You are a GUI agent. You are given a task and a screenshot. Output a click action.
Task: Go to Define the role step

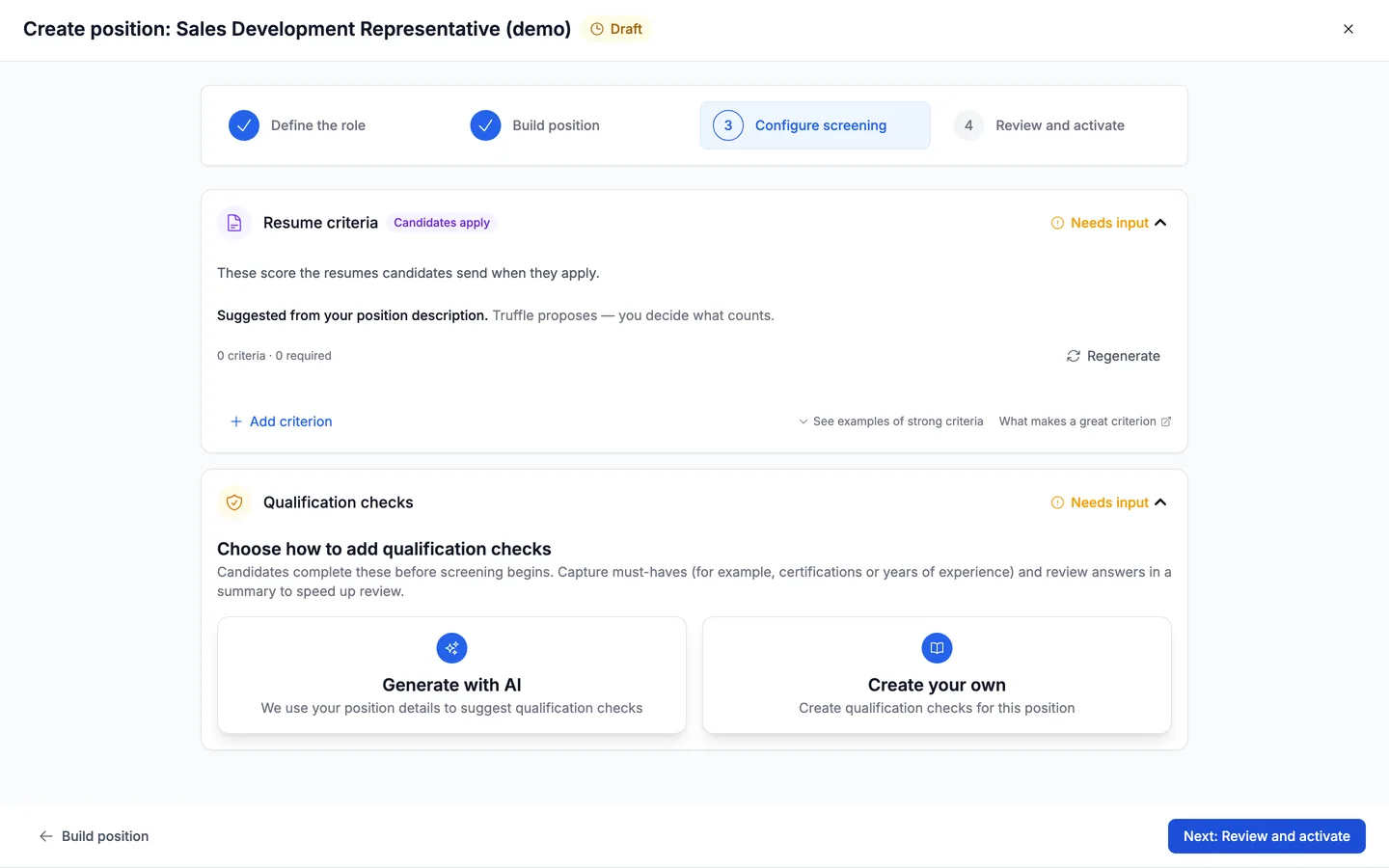(x=318, y=125)
